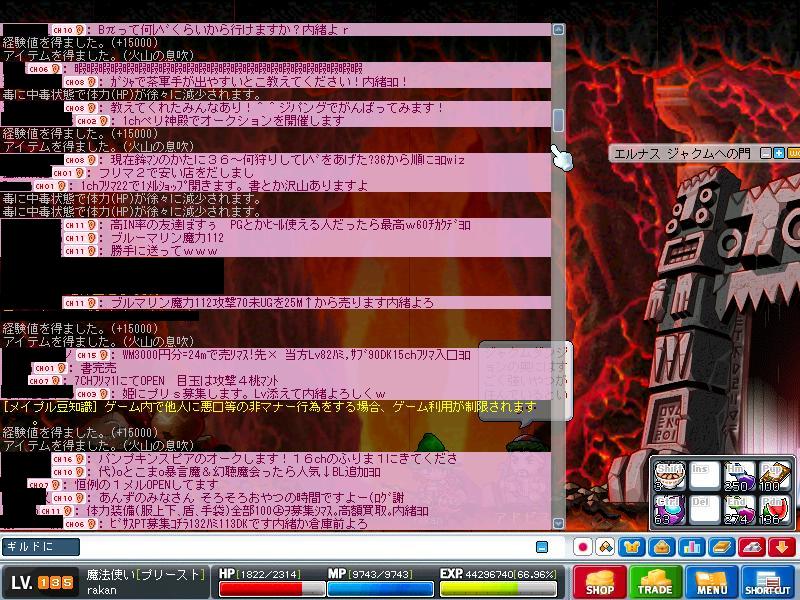Image resolution: width=800 pixels, height=600 pixels.
Task: Open the inventory bag icon
Action: point(661,547)
